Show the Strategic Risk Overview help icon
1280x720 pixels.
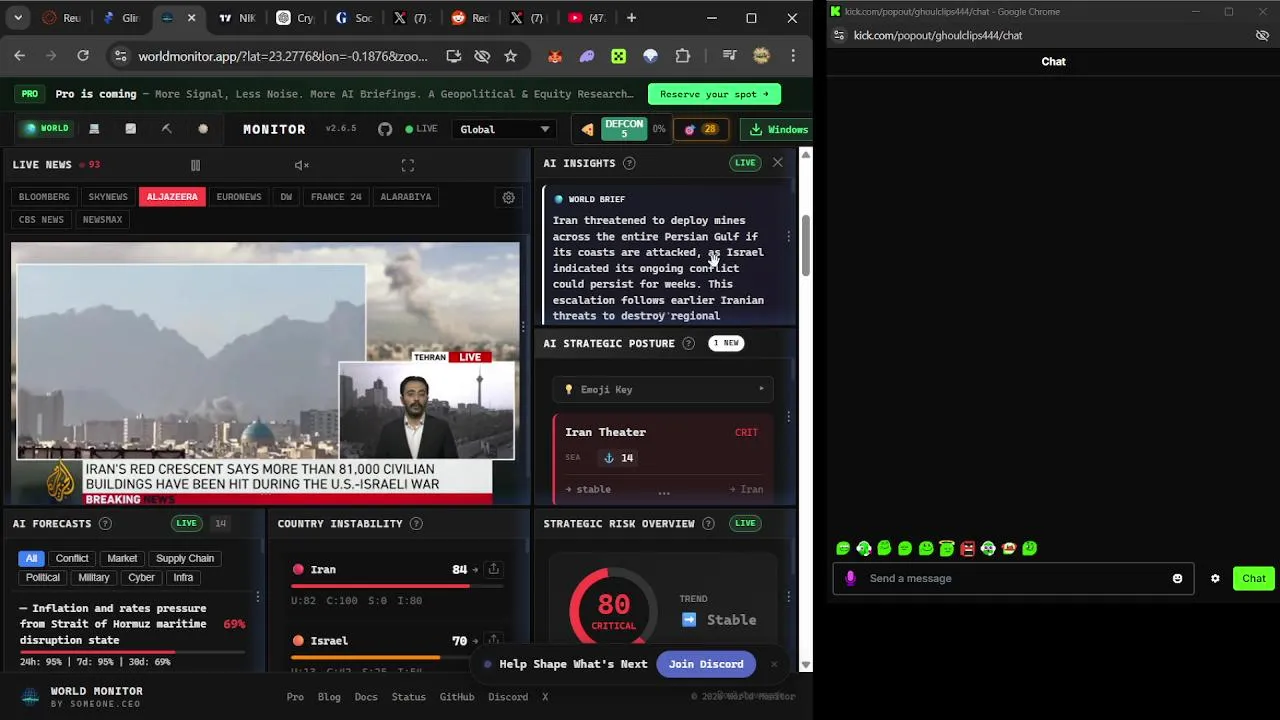point(708,523)
